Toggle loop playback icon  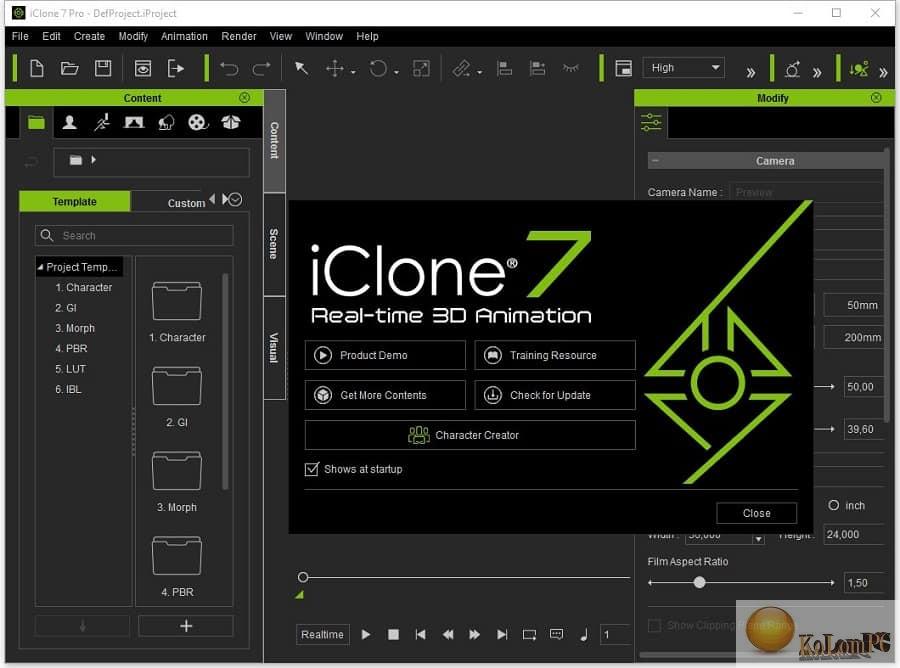point(529,635)
